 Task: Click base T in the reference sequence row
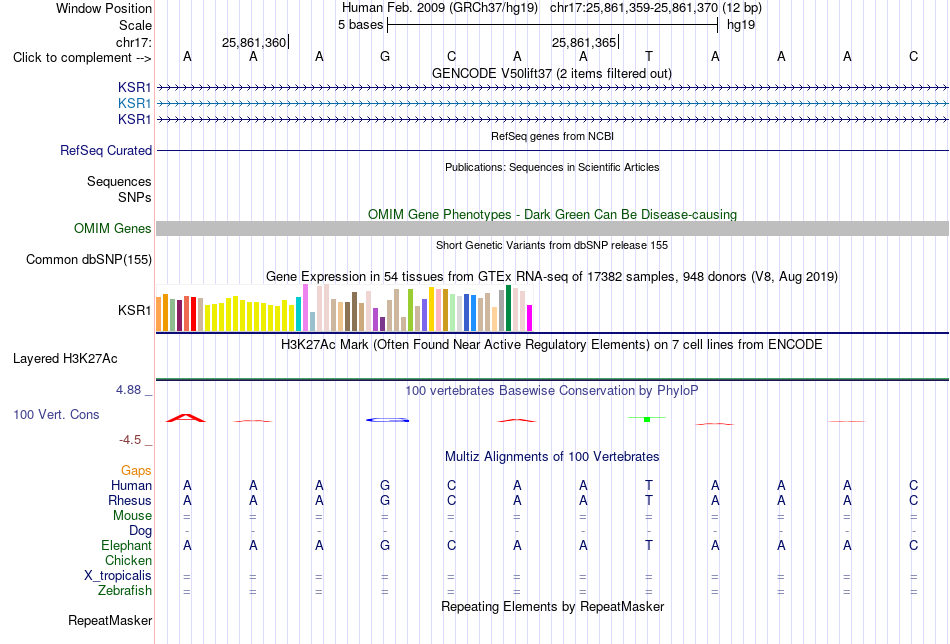[x=649, y=57]
